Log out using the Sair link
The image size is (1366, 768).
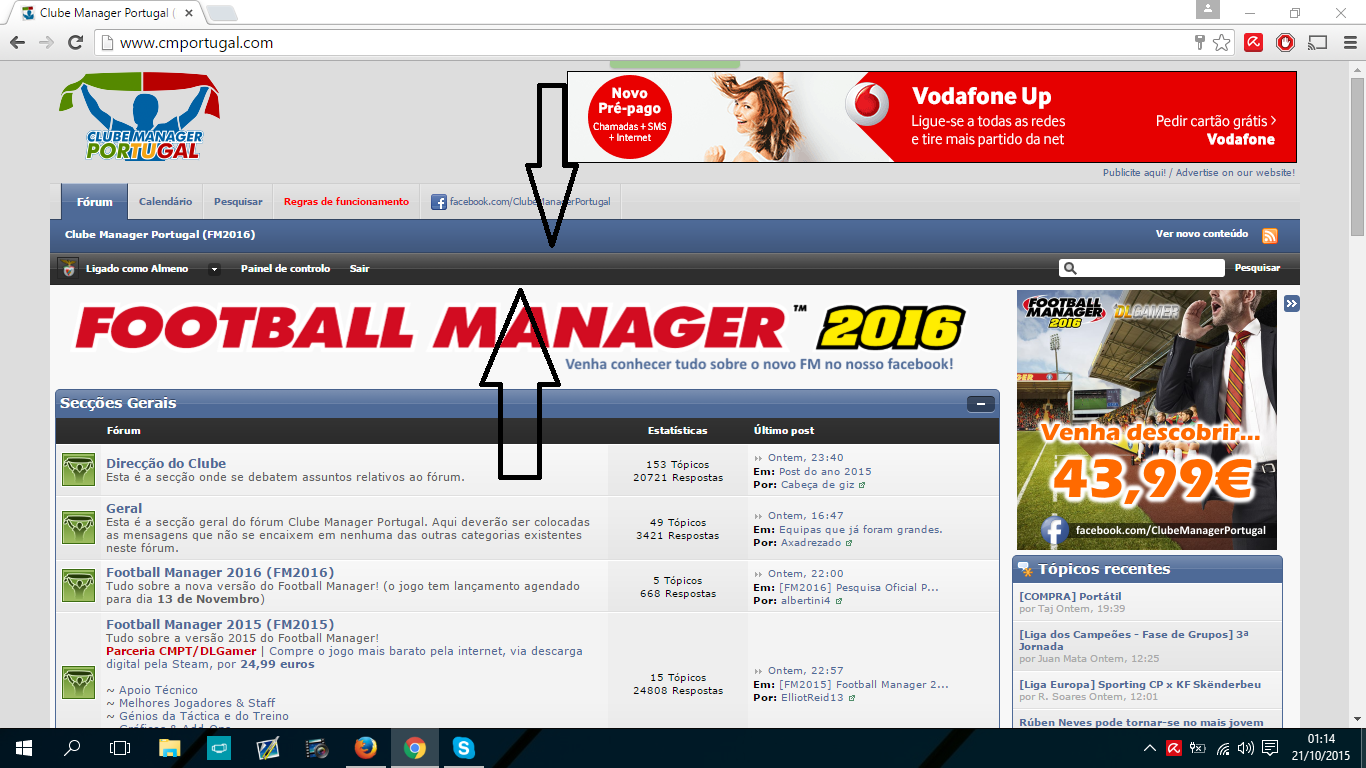[359, 269]
